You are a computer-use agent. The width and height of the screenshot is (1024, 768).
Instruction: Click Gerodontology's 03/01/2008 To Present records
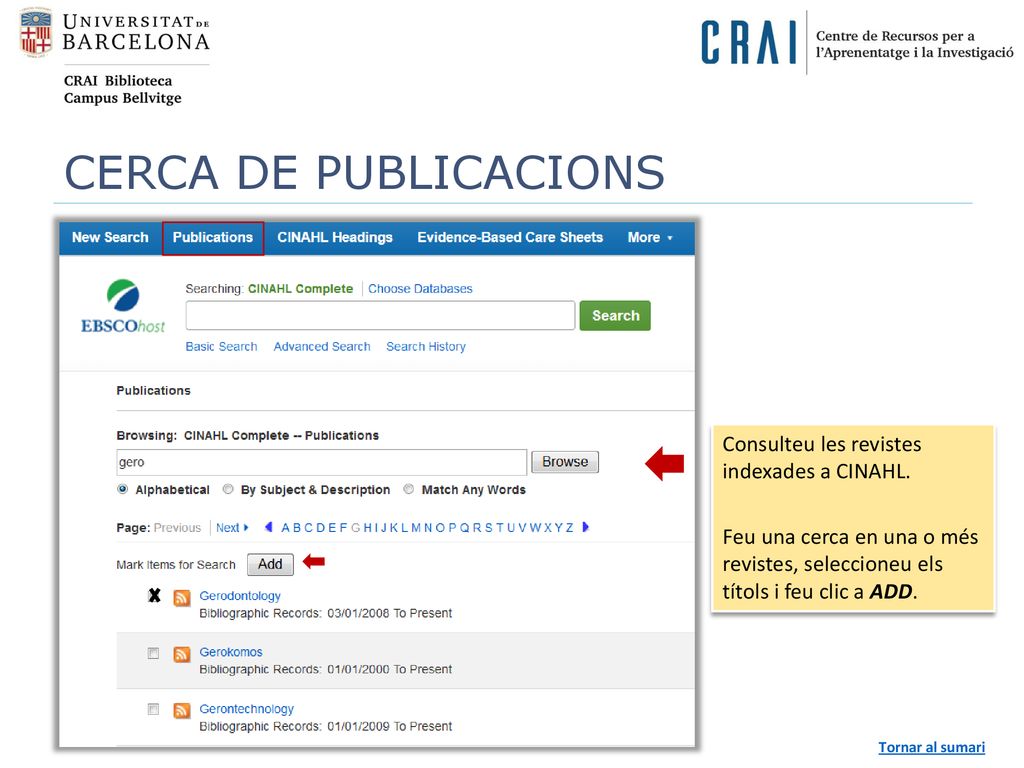[x=389, y=613]
